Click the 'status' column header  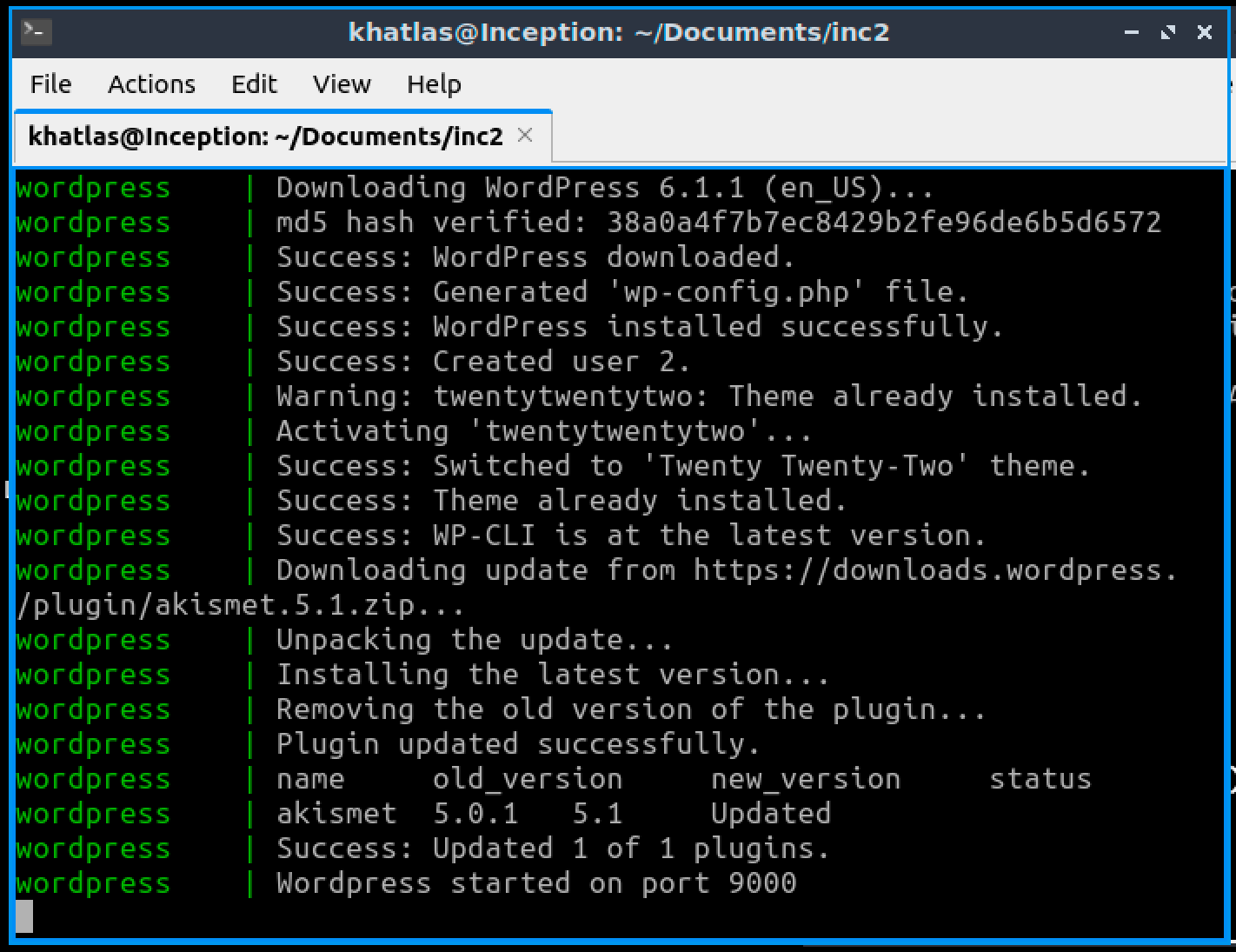coord(1040,779)
